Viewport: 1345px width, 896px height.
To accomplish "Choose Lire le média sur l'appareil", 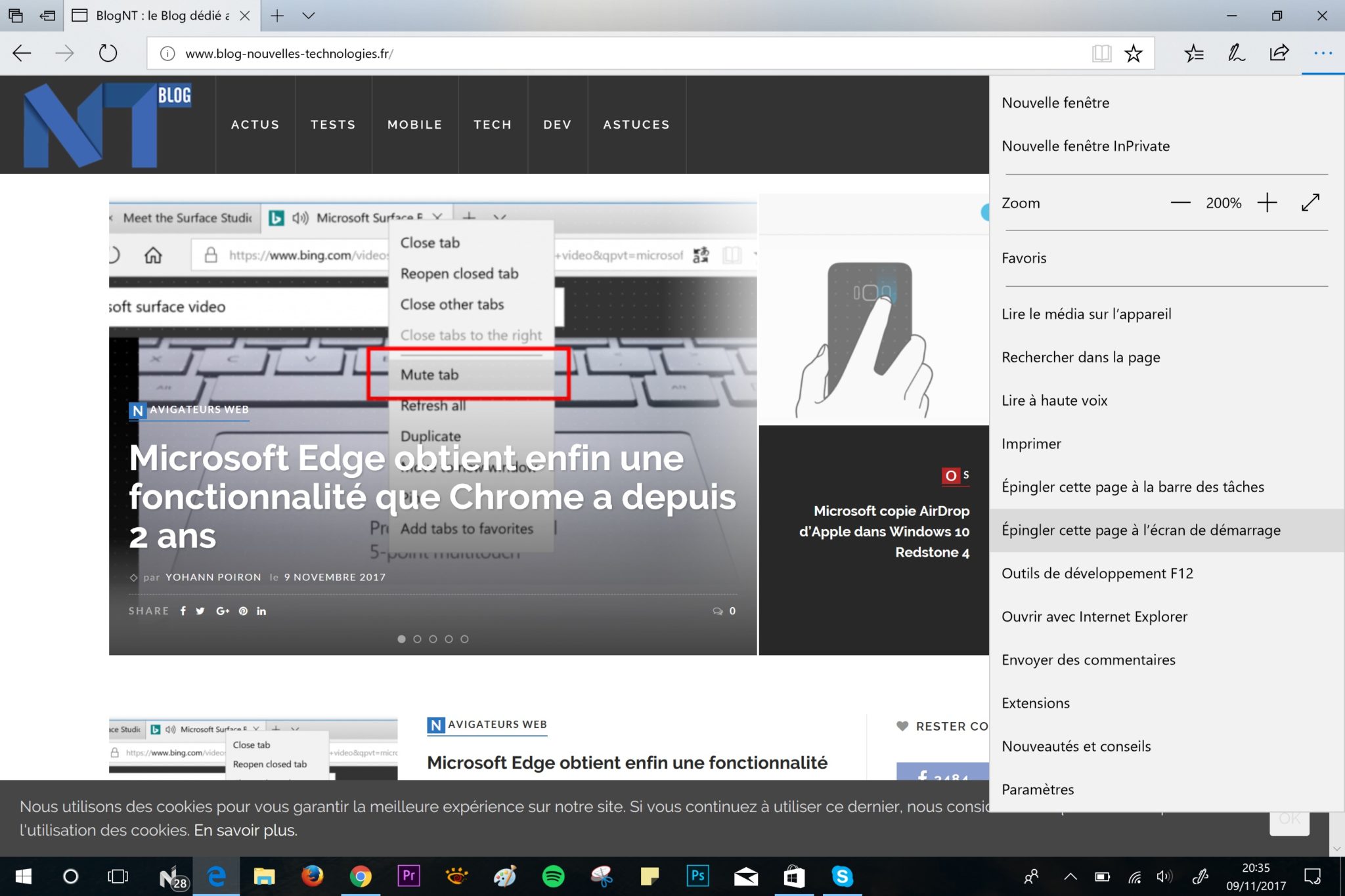I will 1166,314.
